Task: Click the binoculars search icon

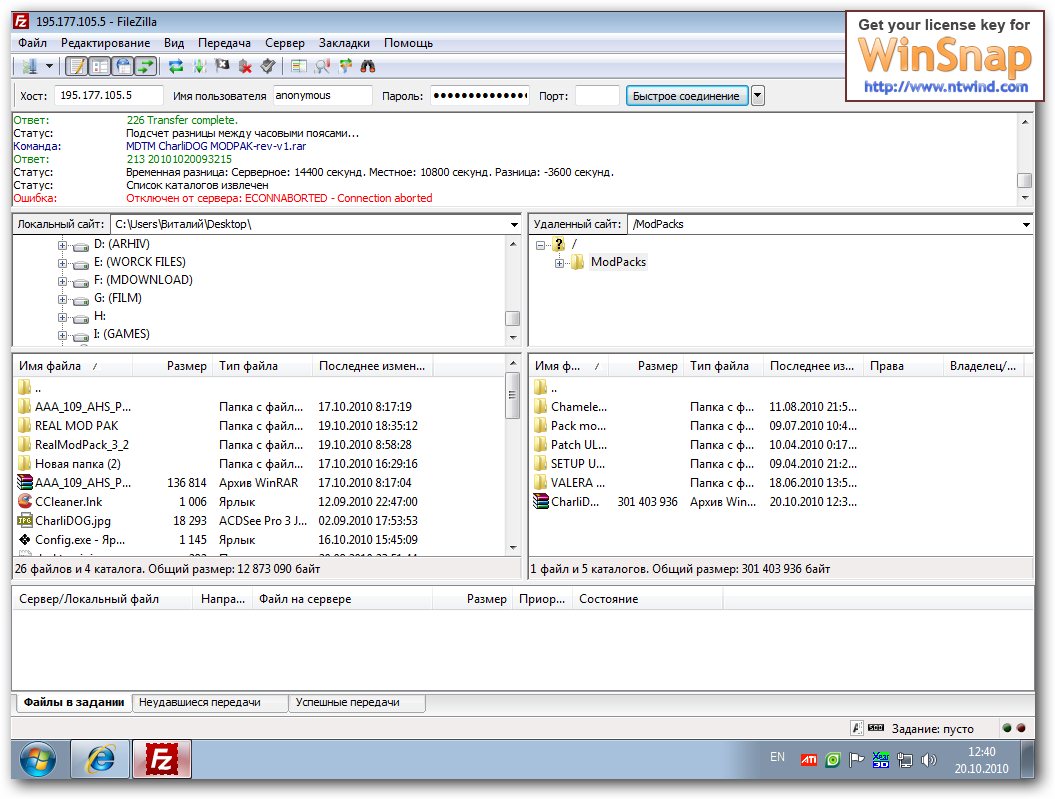Action: click(x=368, y=67)
